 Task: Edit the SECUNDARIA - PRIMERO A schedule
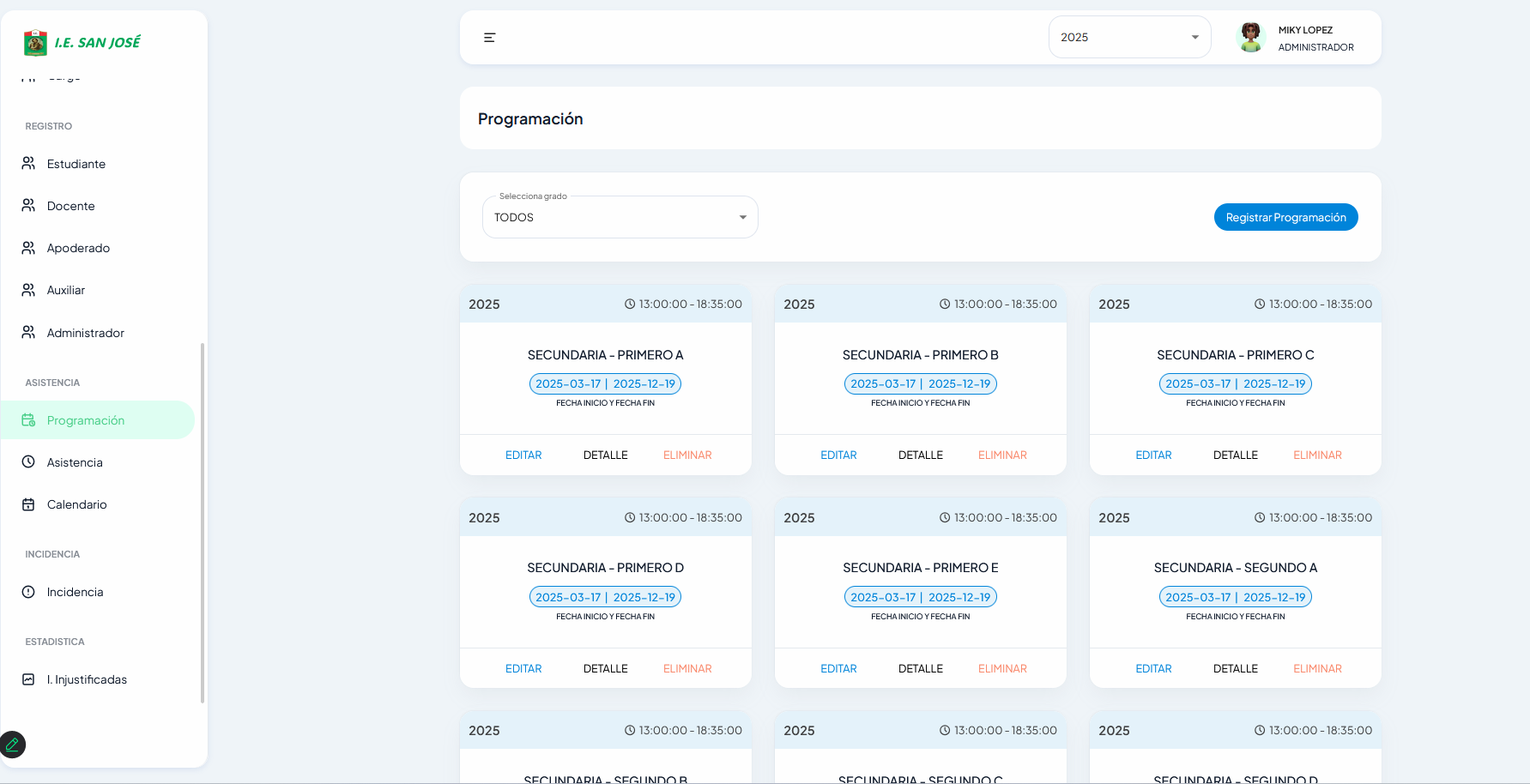point(523,455)
